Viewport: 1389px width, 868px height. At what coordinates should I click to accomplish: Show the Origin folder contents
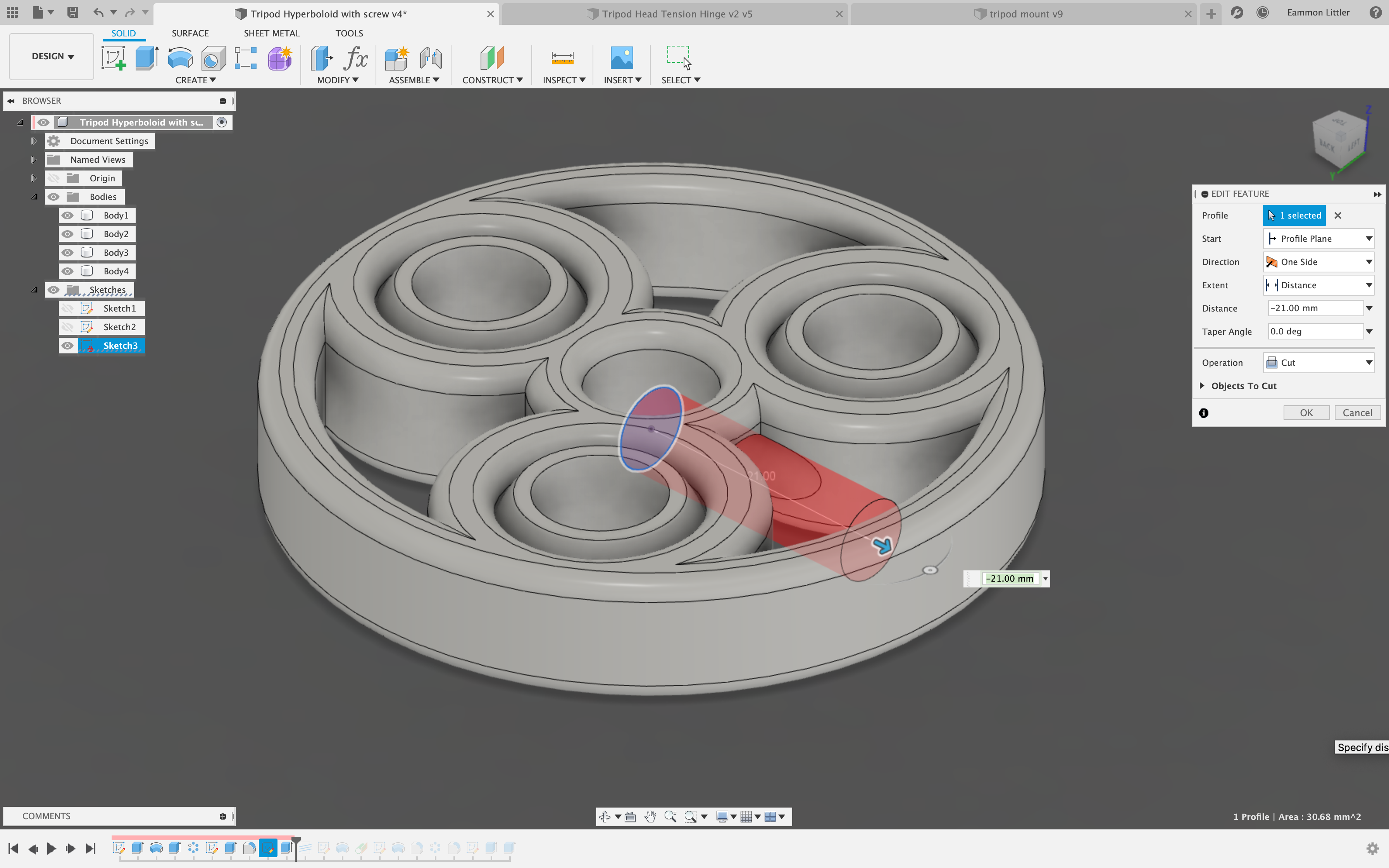tap(34, 178)
